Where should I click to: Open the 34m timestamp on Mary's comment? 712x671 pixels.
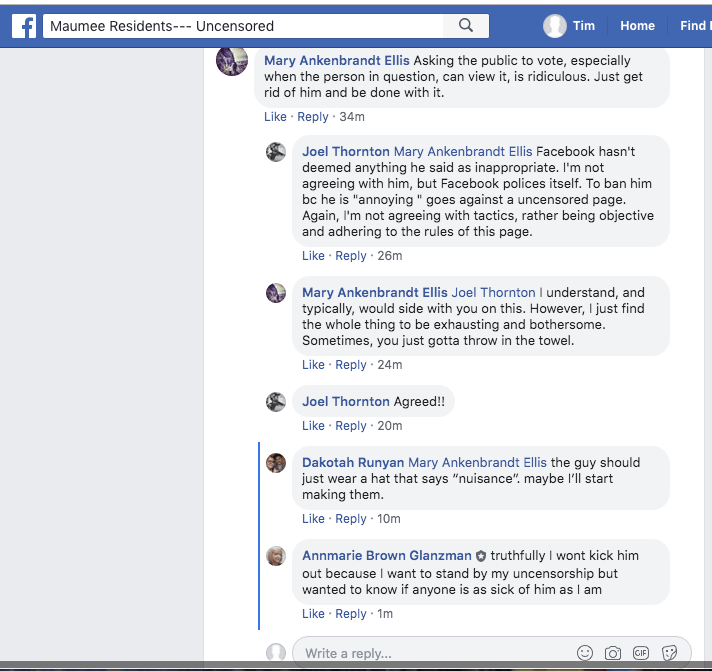click(352, 117)
